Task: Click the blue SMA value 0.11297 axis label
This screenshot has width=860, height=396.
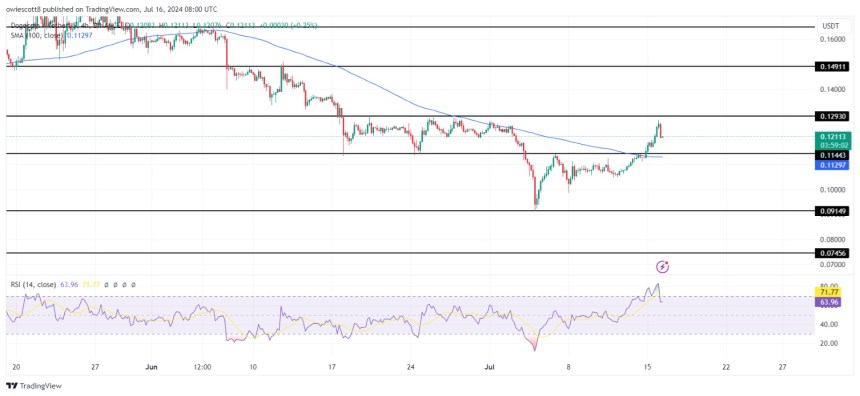Action: coord(834,165)
